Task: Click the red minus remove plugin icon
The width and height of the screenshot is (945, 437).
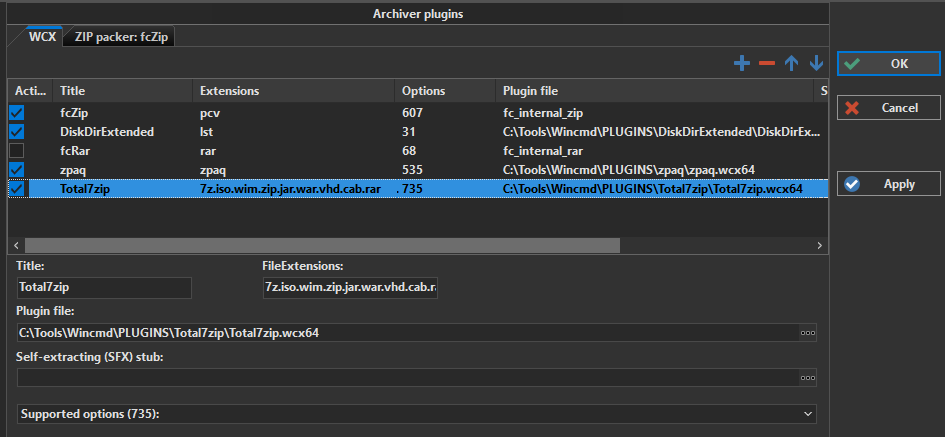Action: [767, 64]
